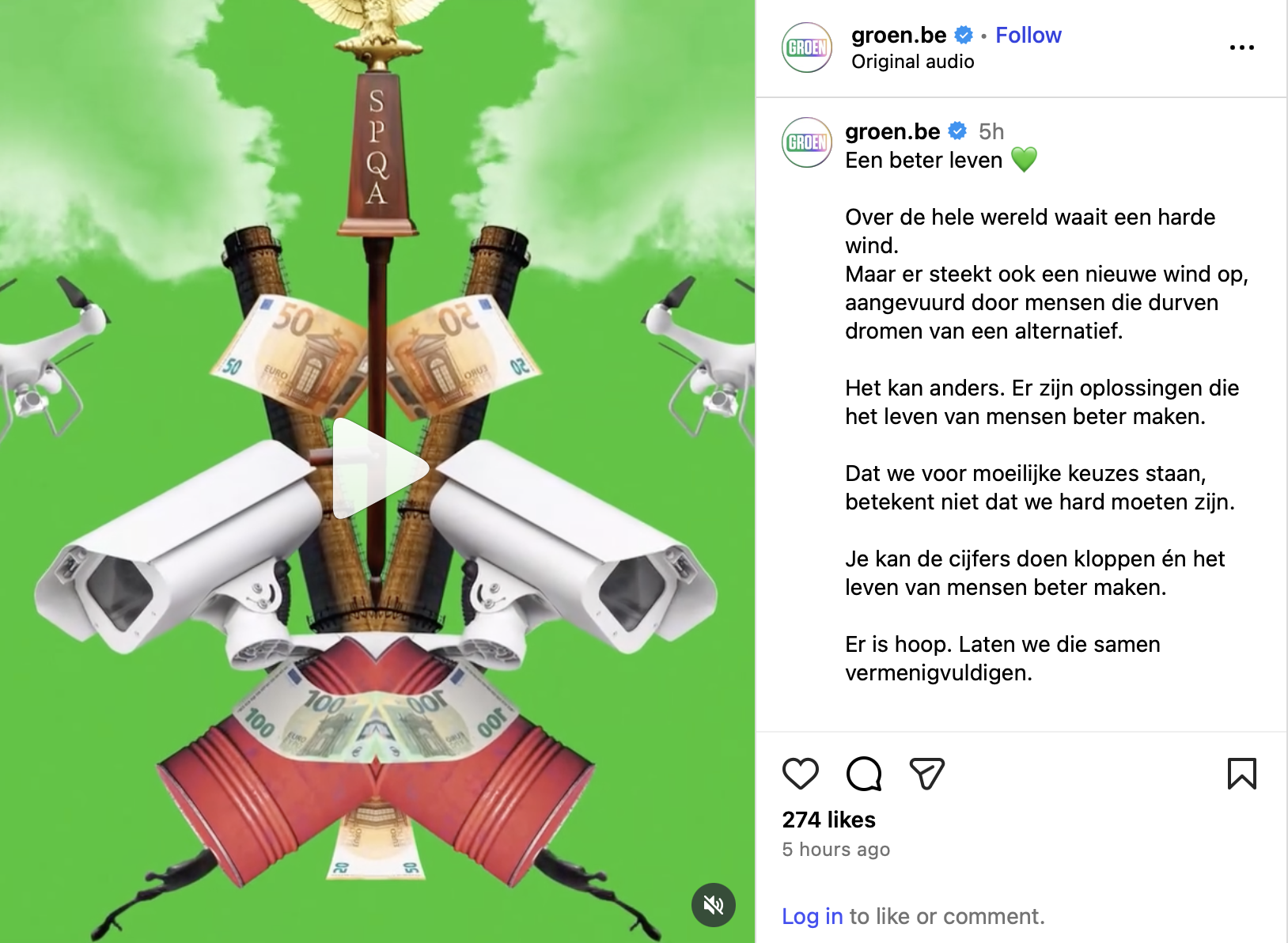Click the verified badge in the post header
The height and width of the screenshot is (943, 1288).
[x=963, y=35]
